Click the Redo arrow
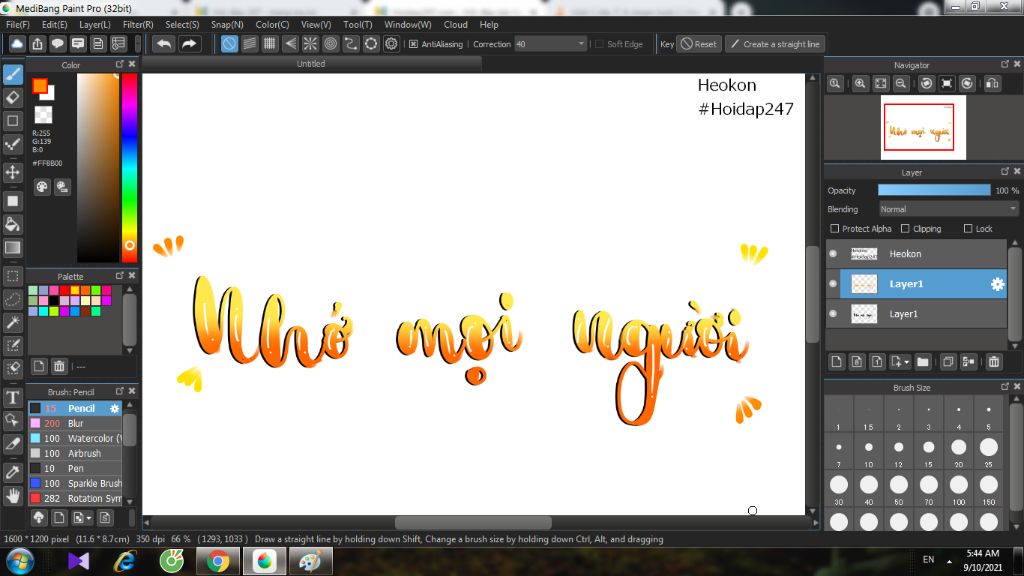 [189, 44]
